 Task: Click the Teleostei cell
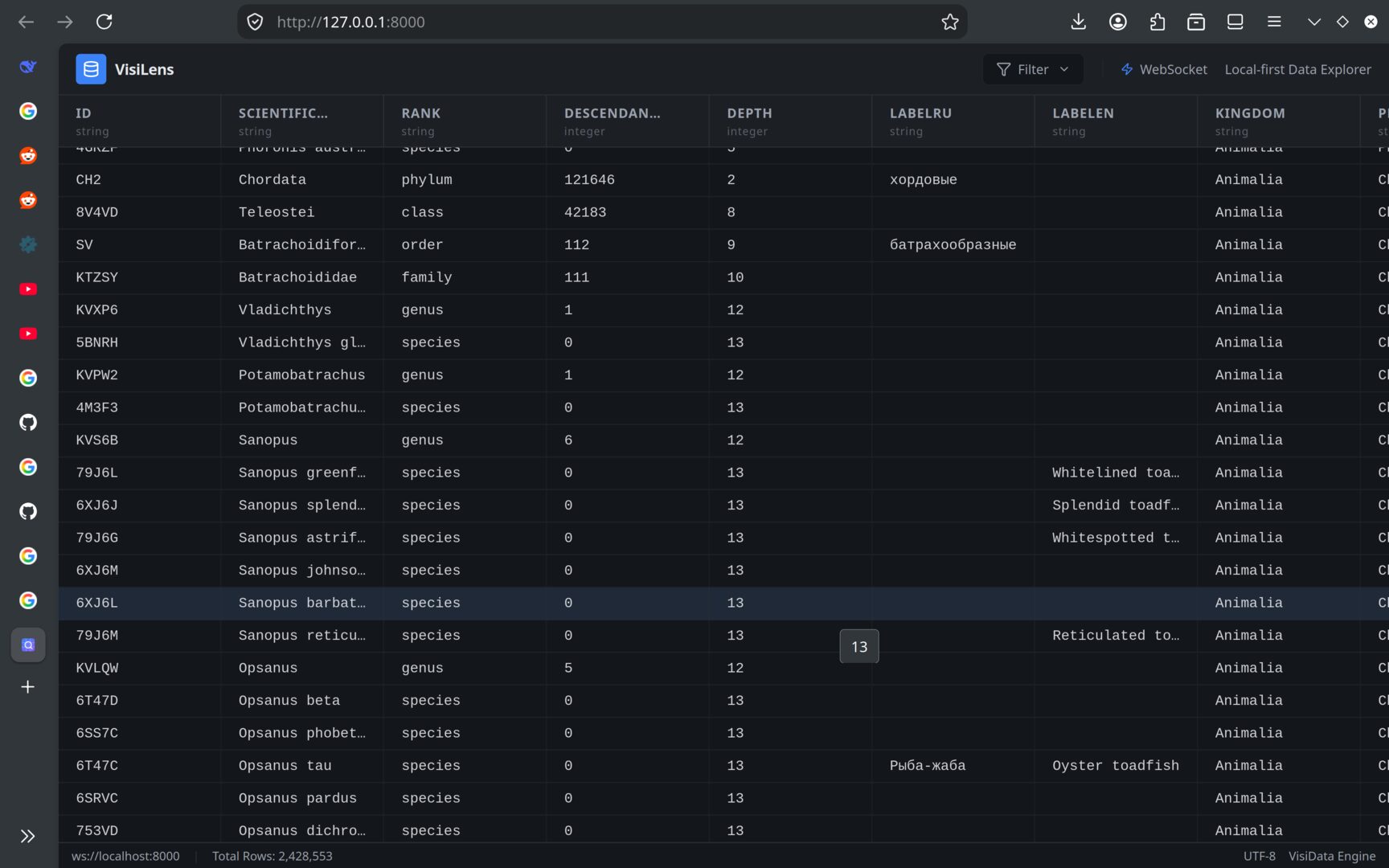301,212
